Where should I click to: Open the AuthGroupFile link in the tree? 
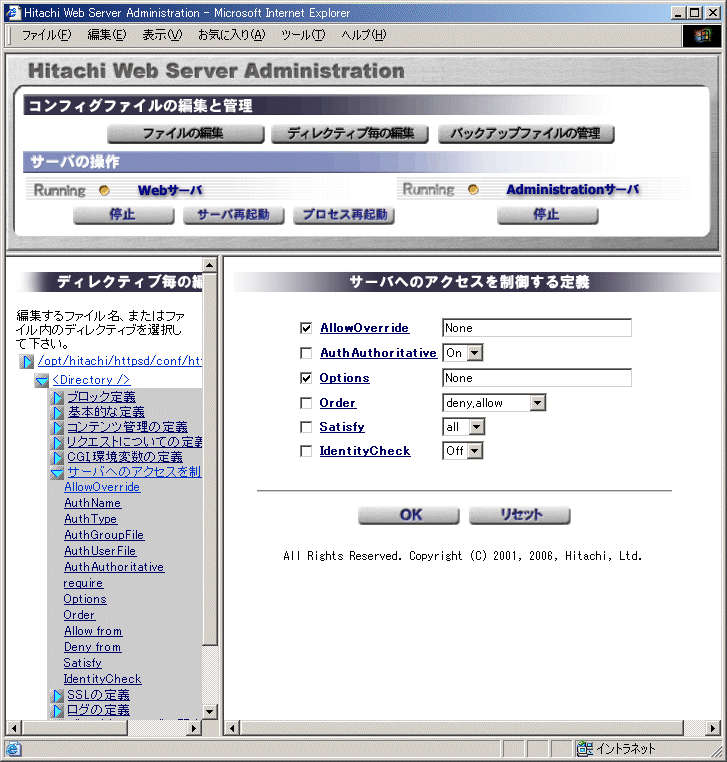coord(104,535)
